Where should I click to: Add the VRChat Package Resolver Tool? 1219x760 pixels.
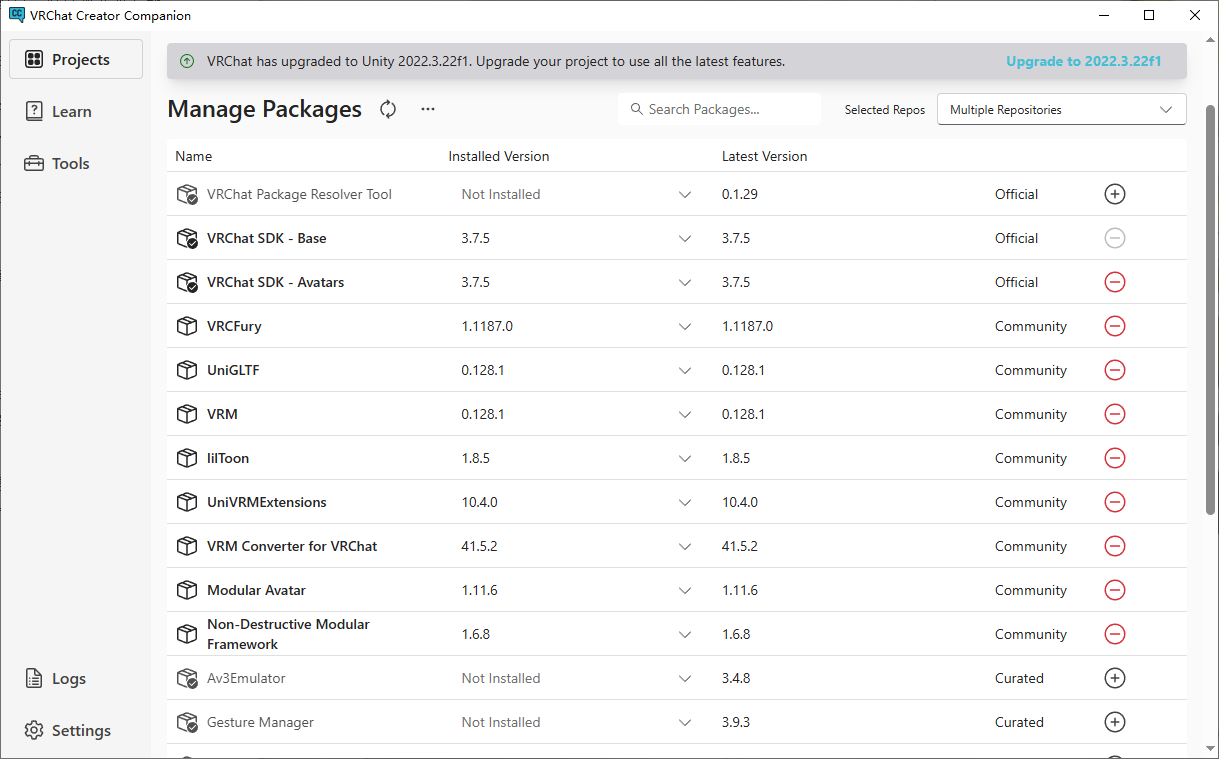pos(1115,194)
